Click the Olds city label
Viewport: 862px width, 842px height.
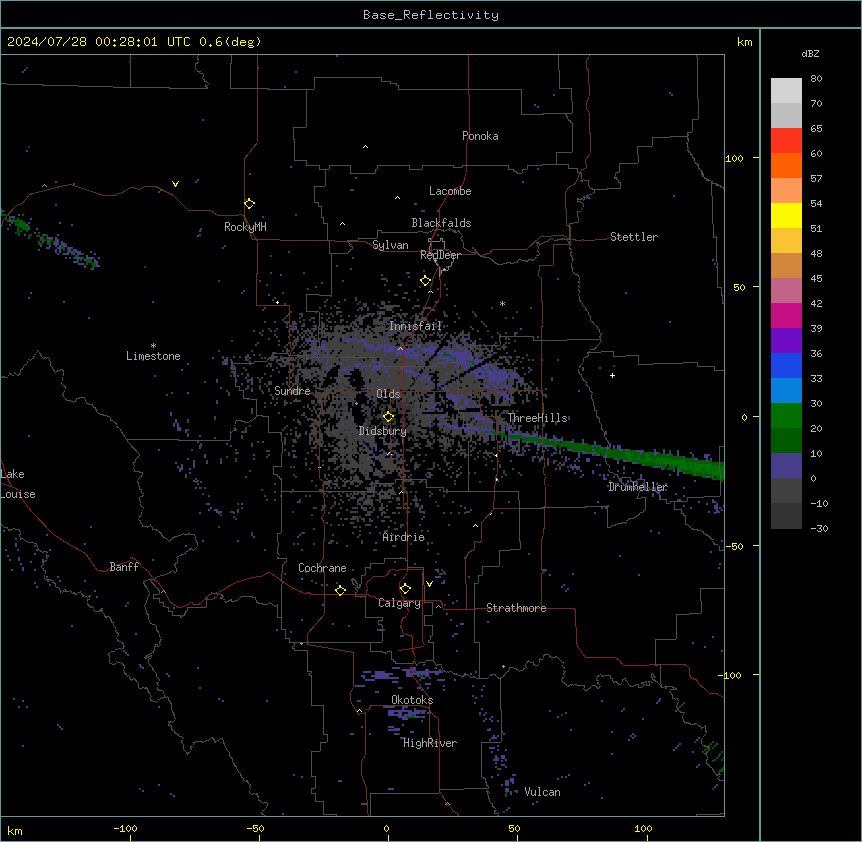[x=388, y=394]
